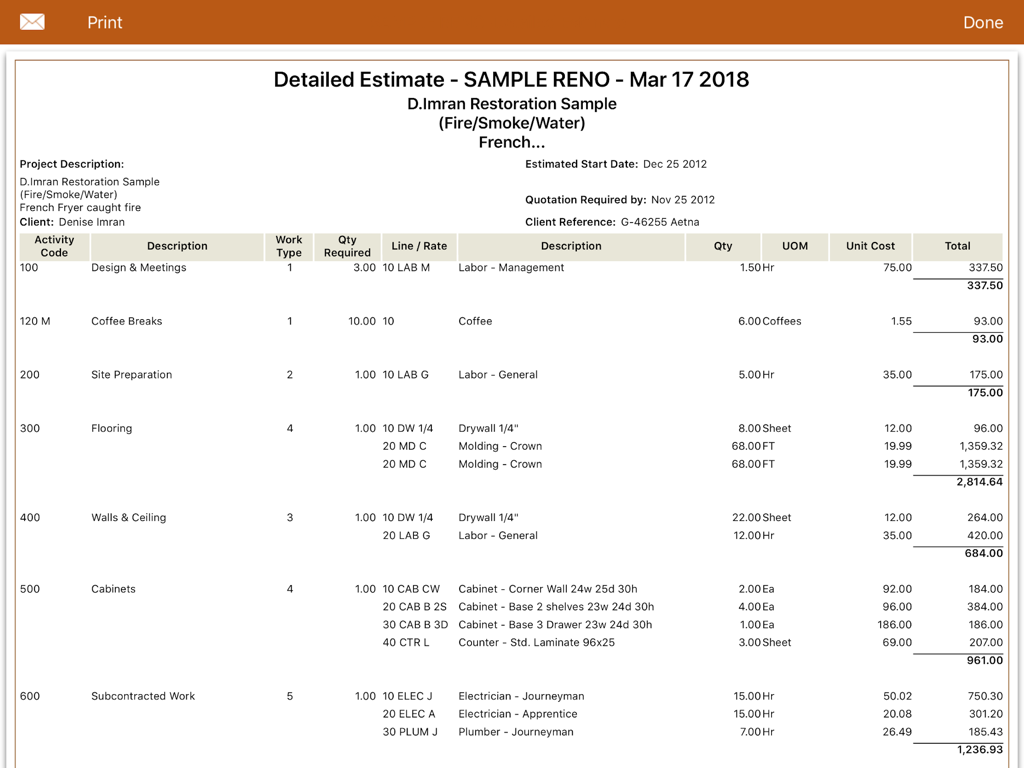Tap Done to close the preview

coord(983,22)
